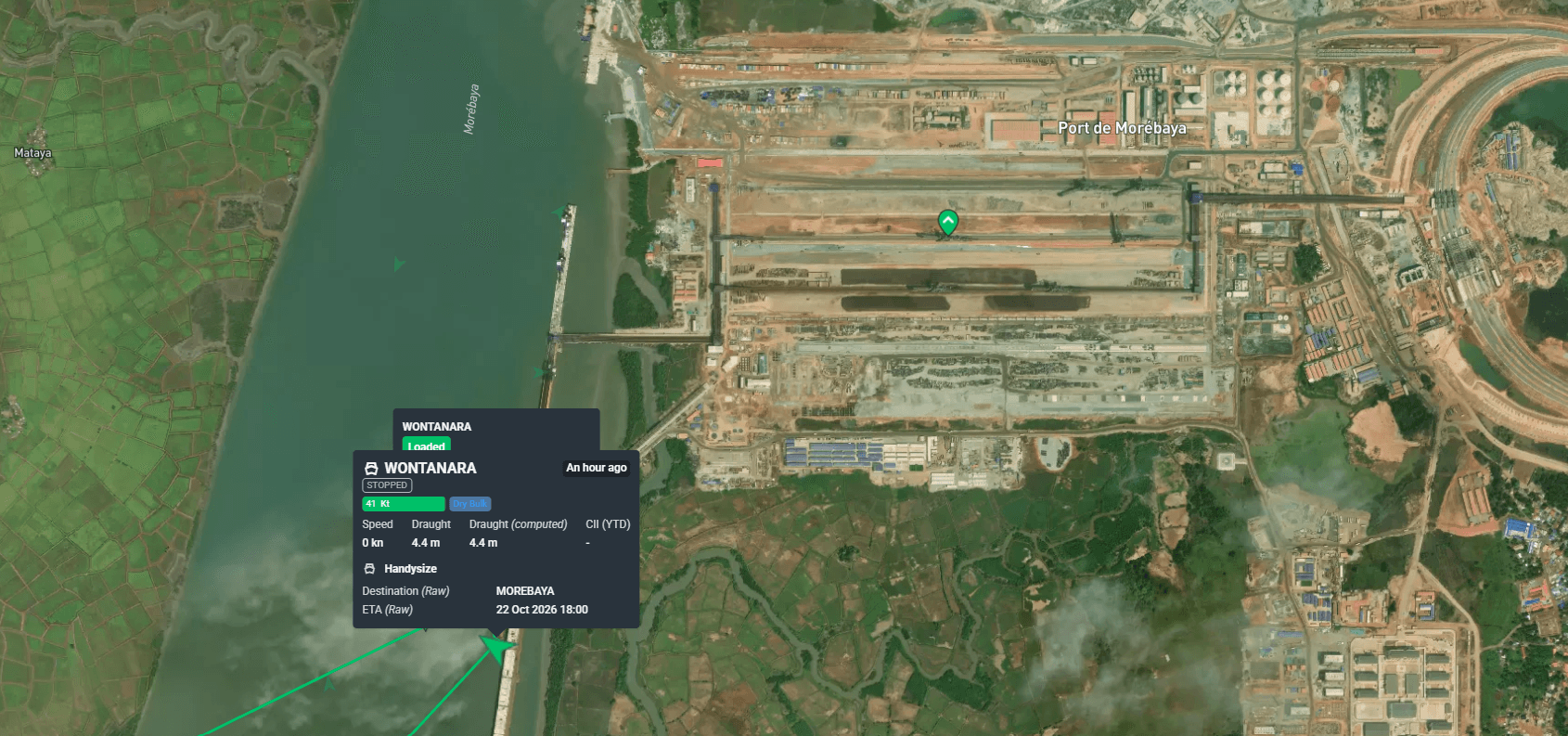
Task: Click the STOPPED status badge
Action: pos(387,485)
